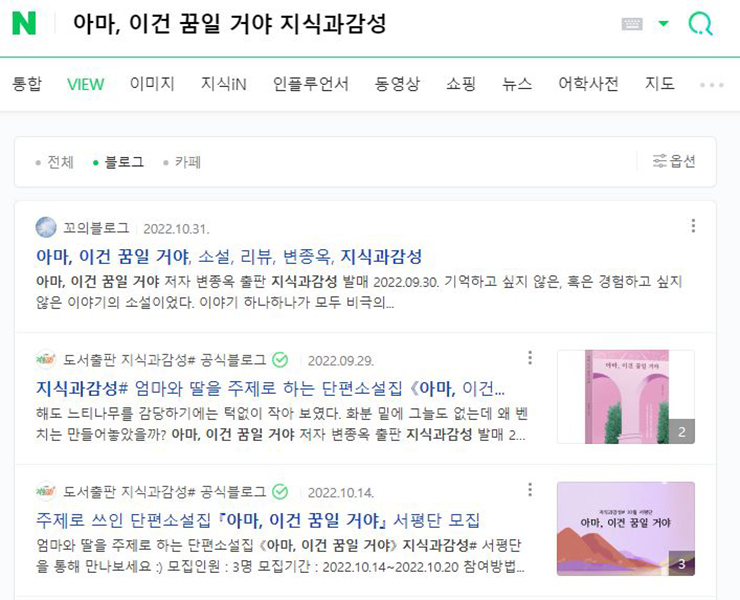Open more options for the 2022.10.14 post
Viewport: 740px width, 600px height.
pos(530,490)
